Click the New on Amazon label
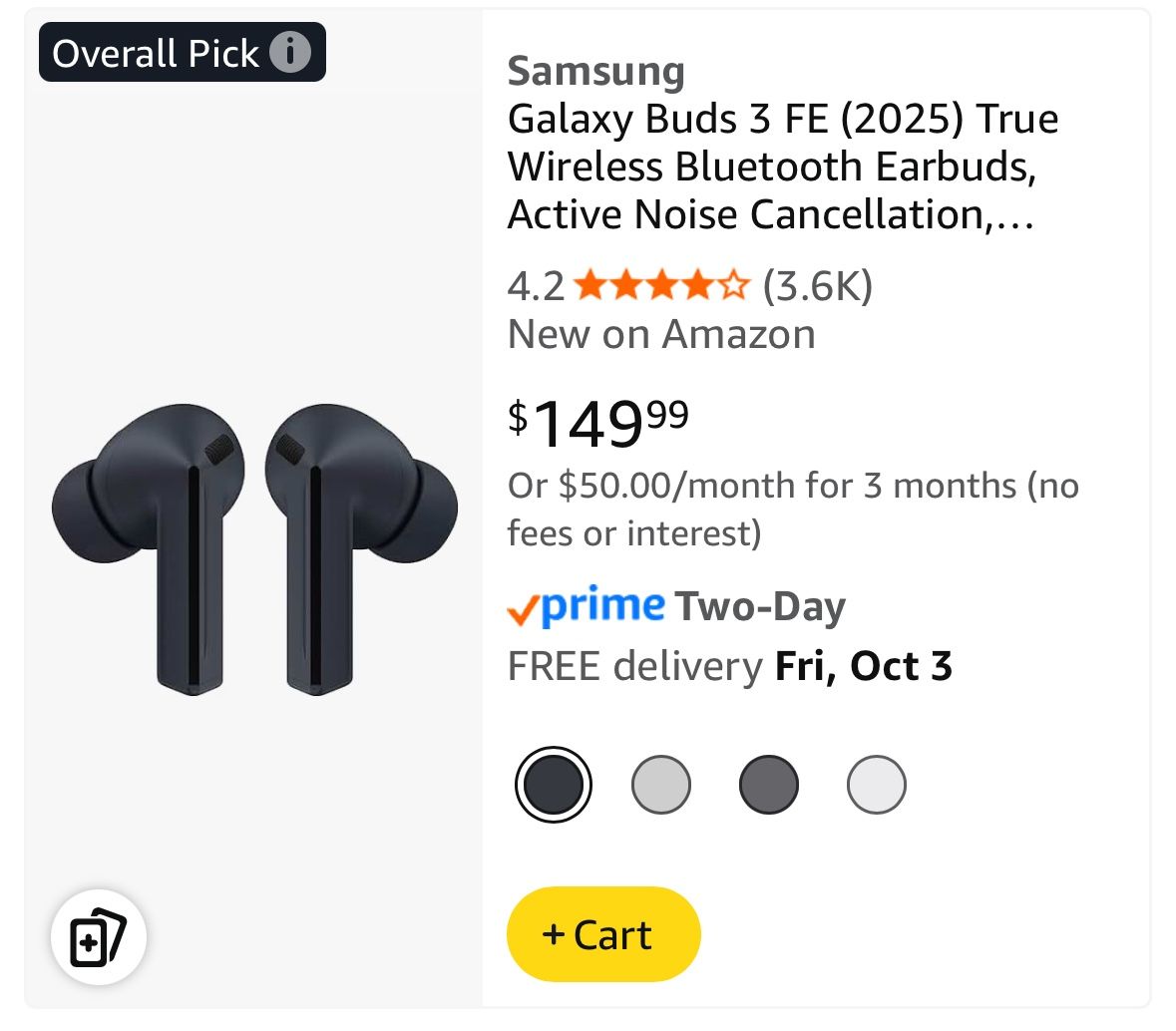The height and width of the screenshot is (1031, 1176). (661, 334)
